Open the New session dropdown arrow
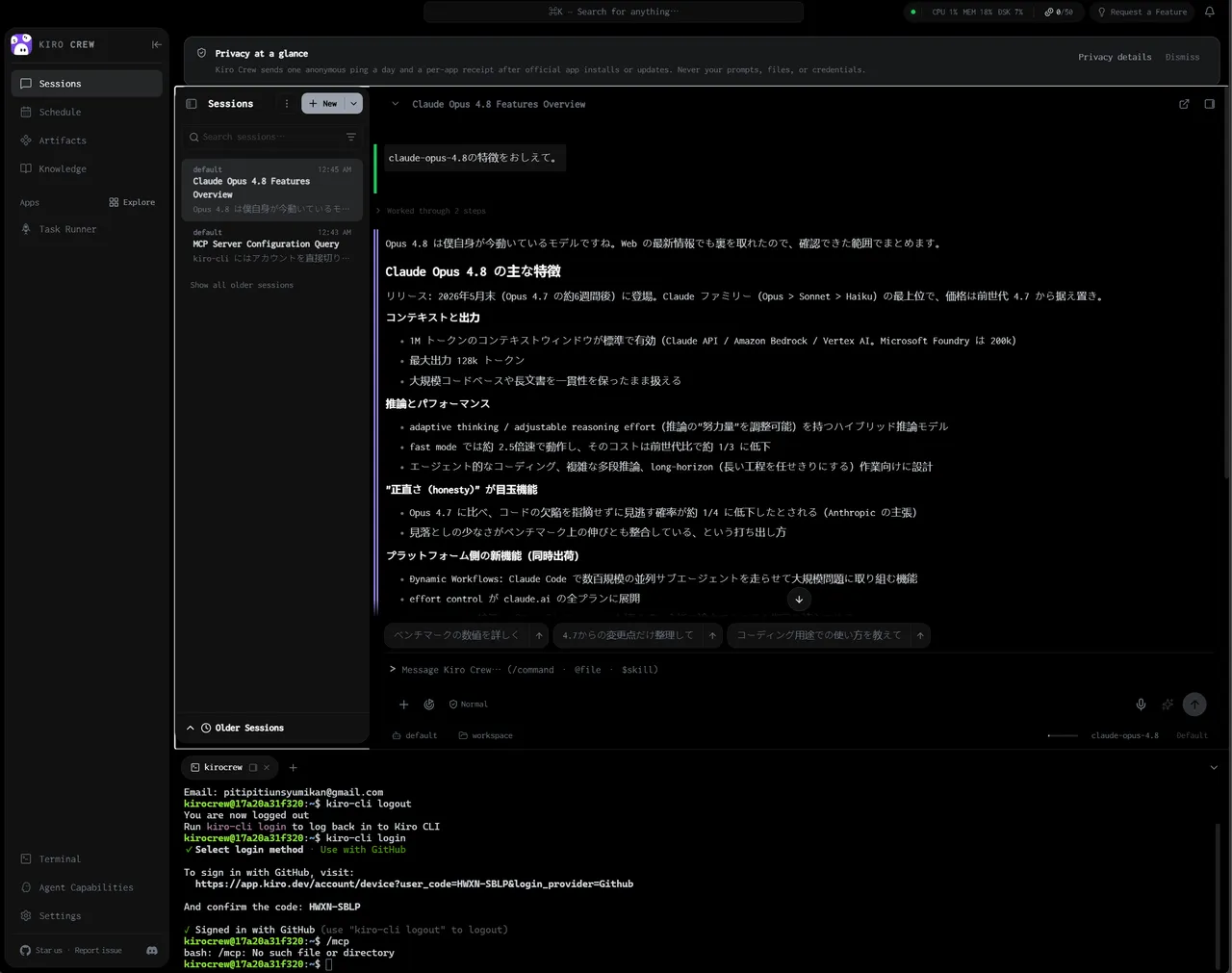 (353, 104)
